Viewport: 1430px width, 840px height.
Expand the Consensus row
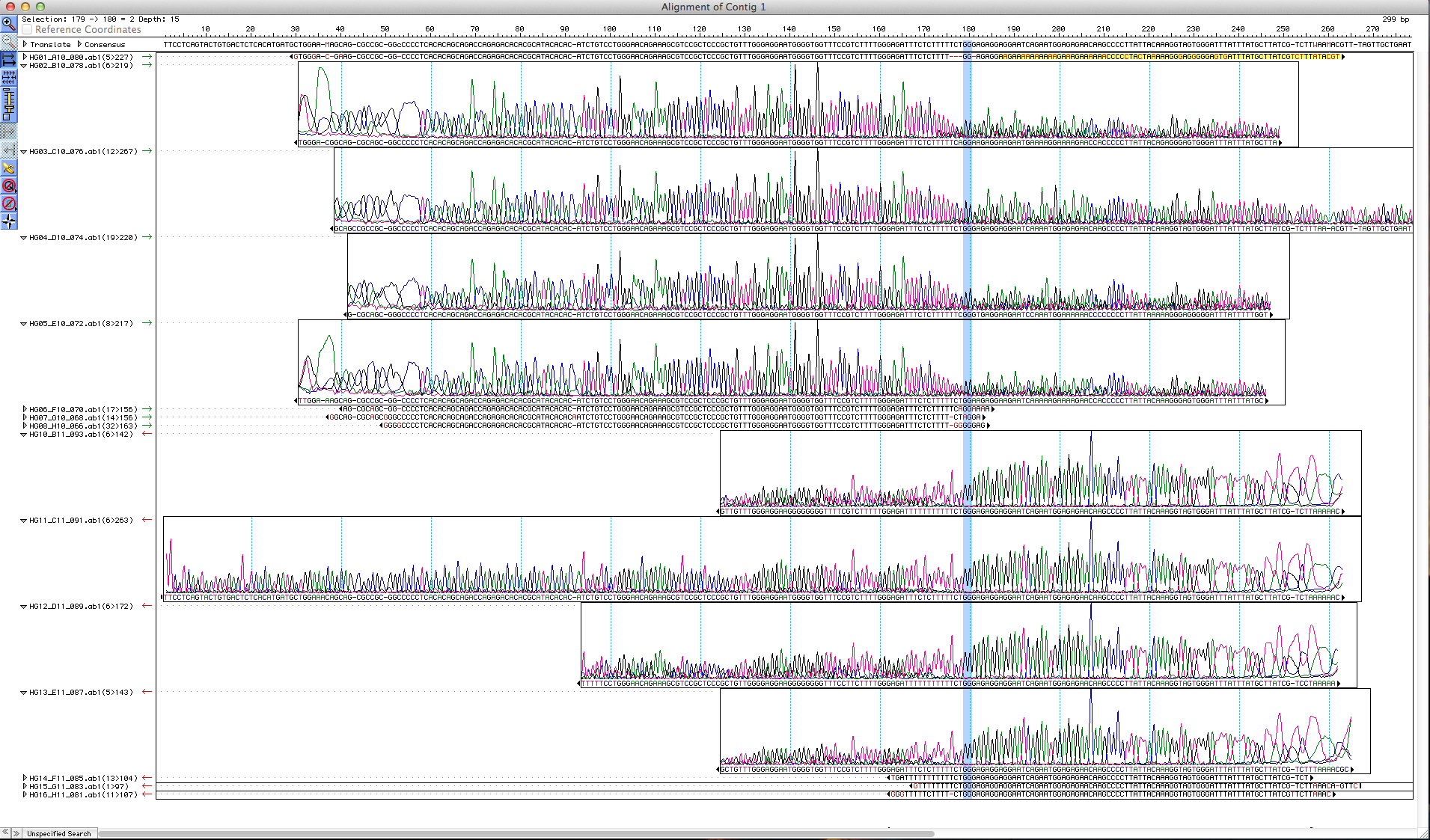pyautogui.click(x=79, y=44)
